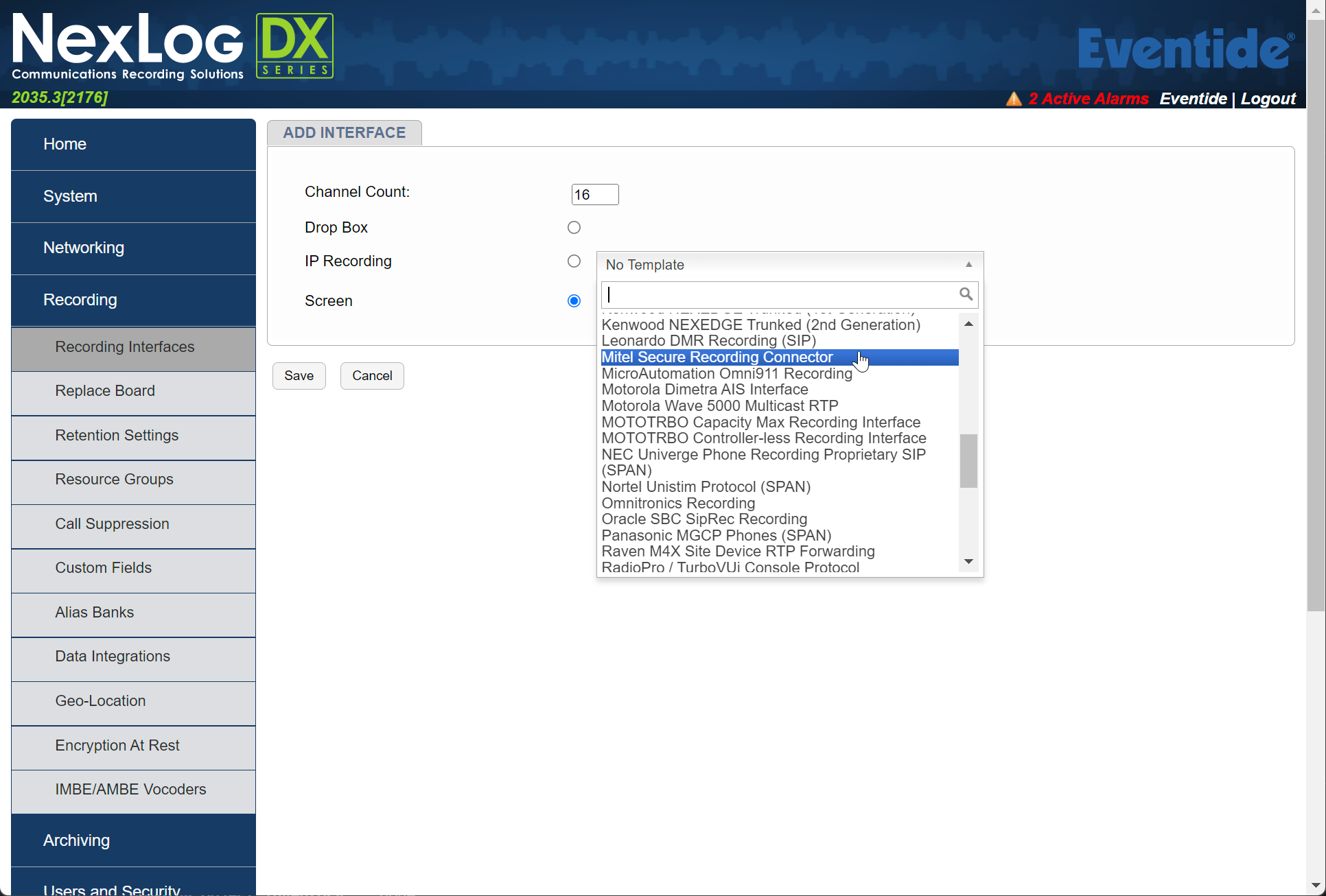Screen dimensions: 1326x896
Task: Select the Drop Box radio button
Action: 574,227
